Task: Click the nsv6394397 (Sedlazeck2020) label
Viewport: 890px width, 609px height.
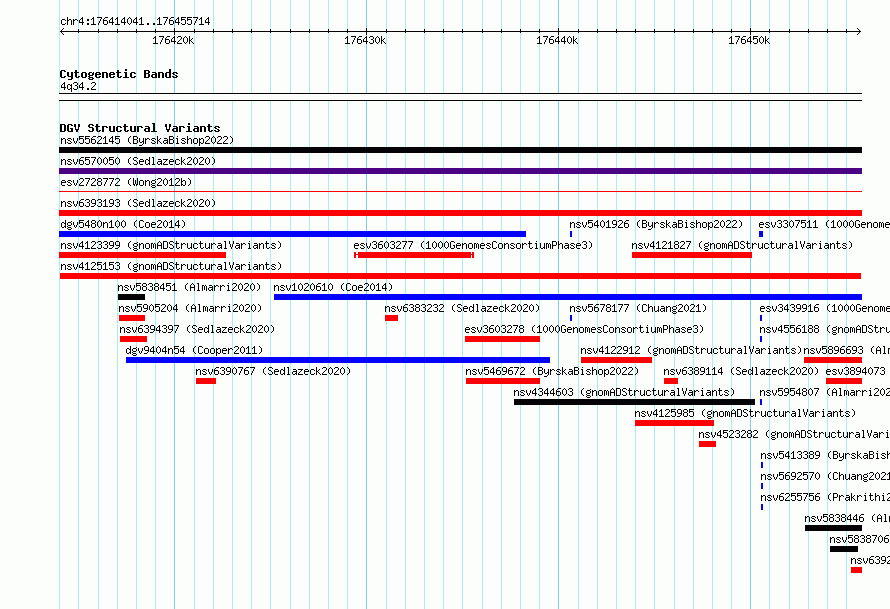Action: click(x=197, y=329)
